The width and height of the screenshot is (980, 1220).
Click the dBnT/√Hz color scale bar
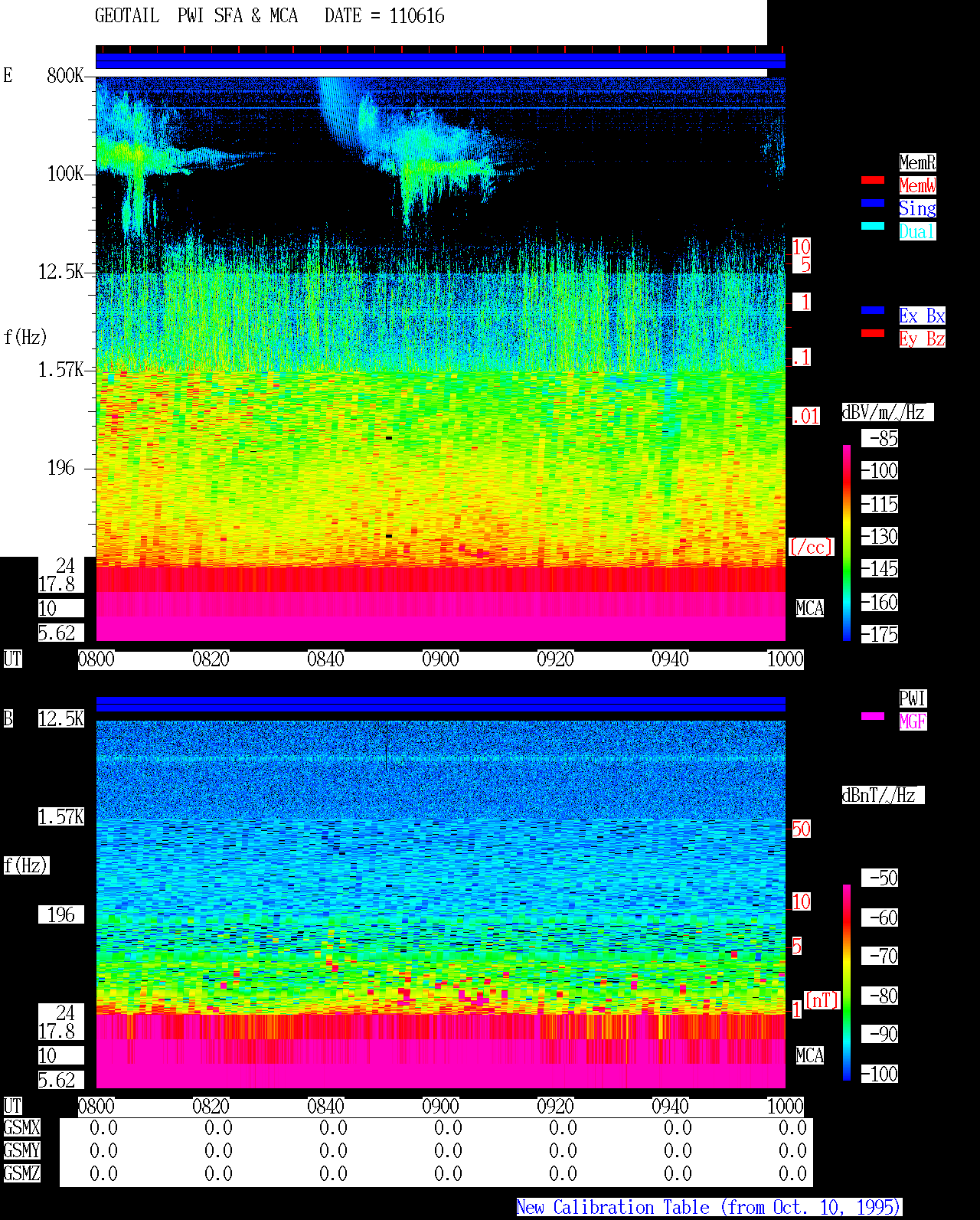tap(847, 983)
